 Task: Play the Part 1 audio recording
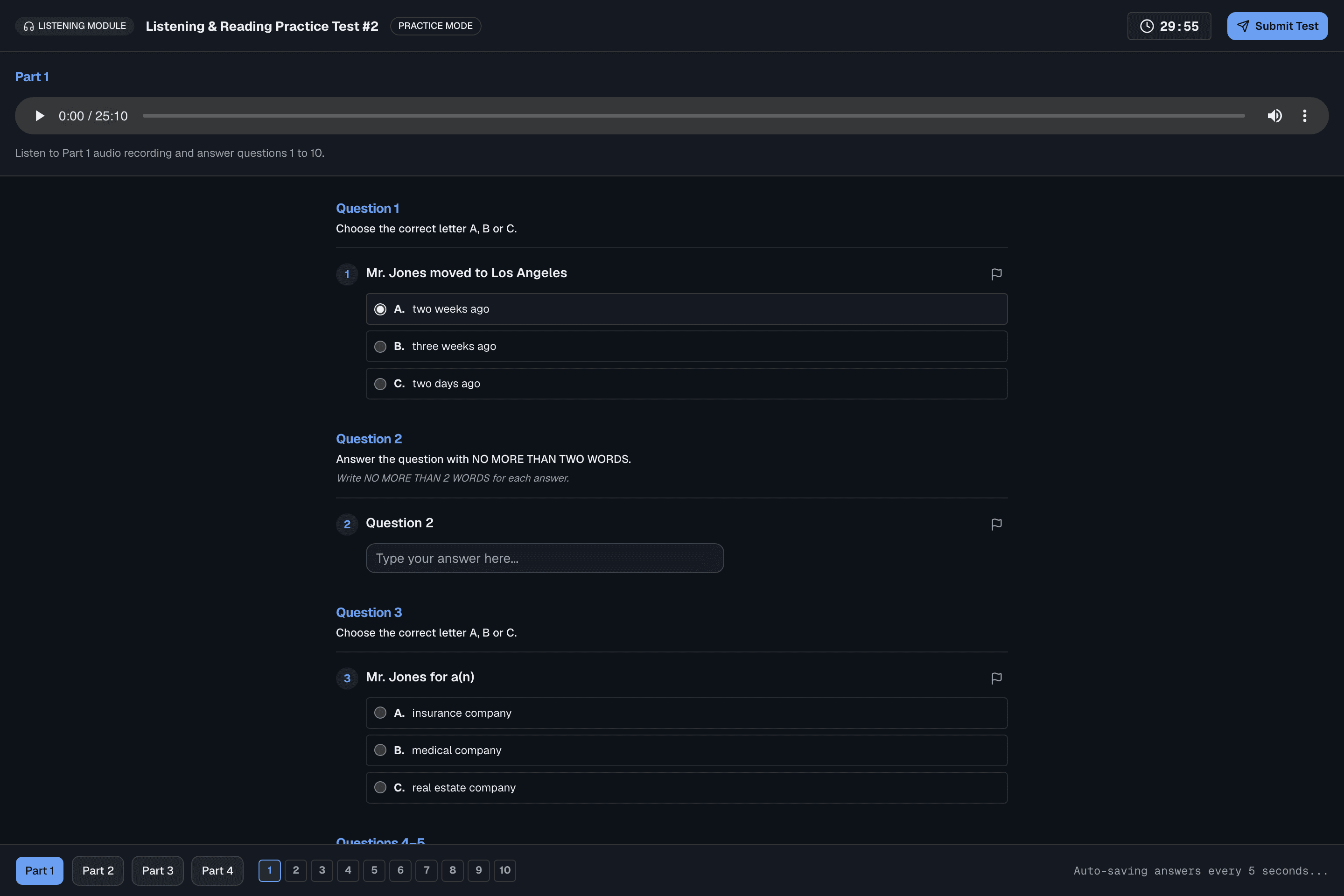(x=39, y=116)
